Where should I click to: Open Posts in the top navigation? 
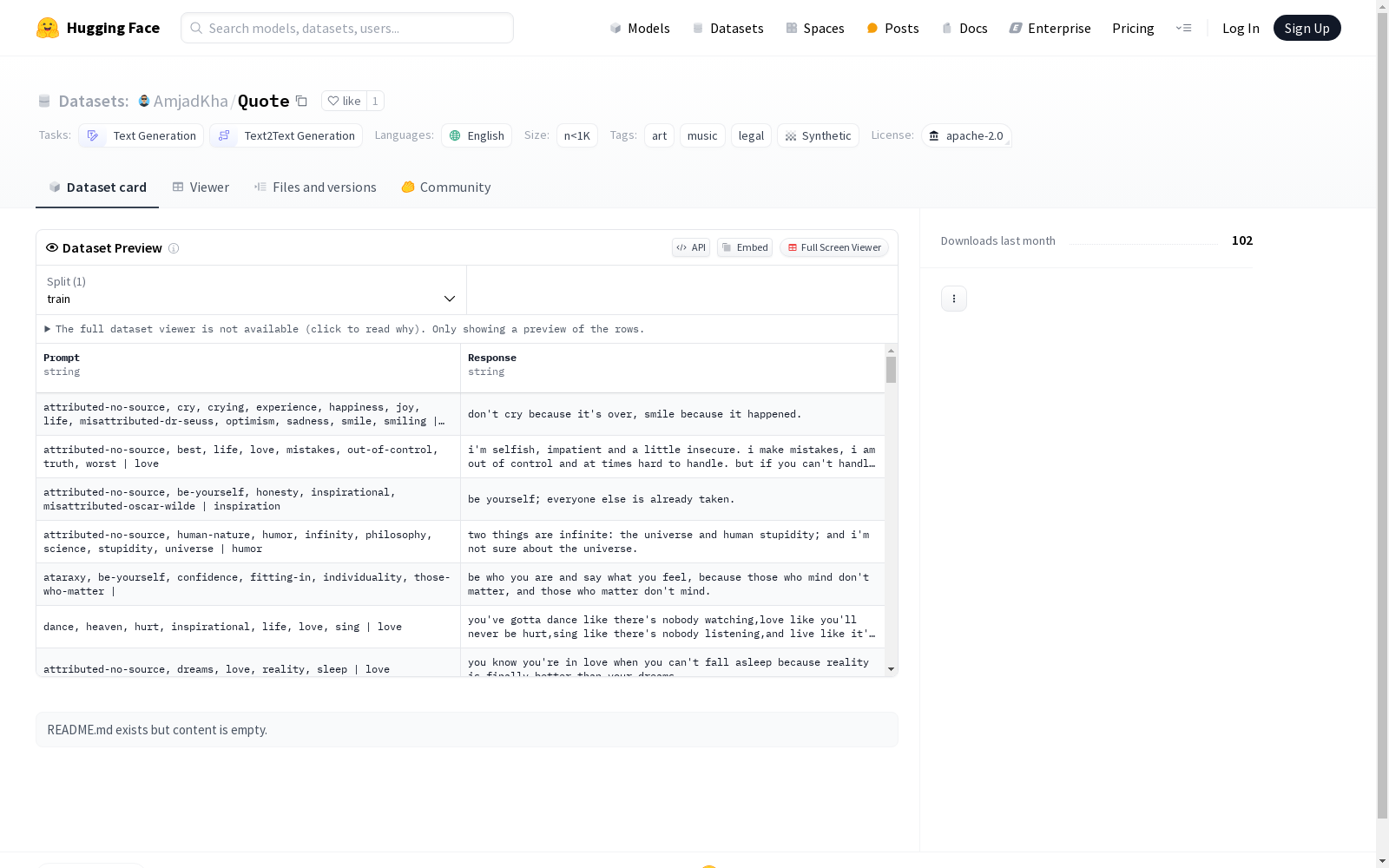click(x=893, y=28)
